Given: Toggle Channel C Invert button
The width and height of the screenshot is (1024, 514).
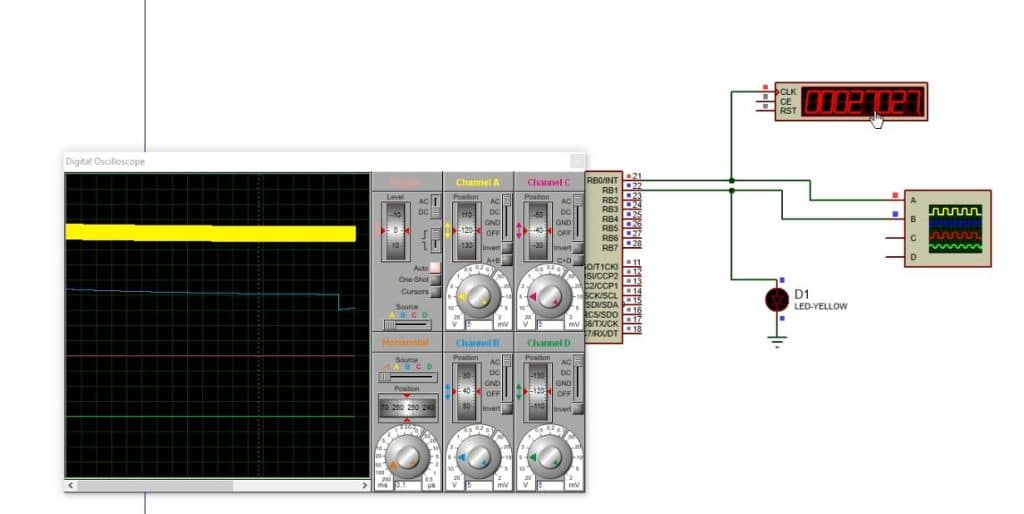Looking at the screenshot, I should (578, 248).
